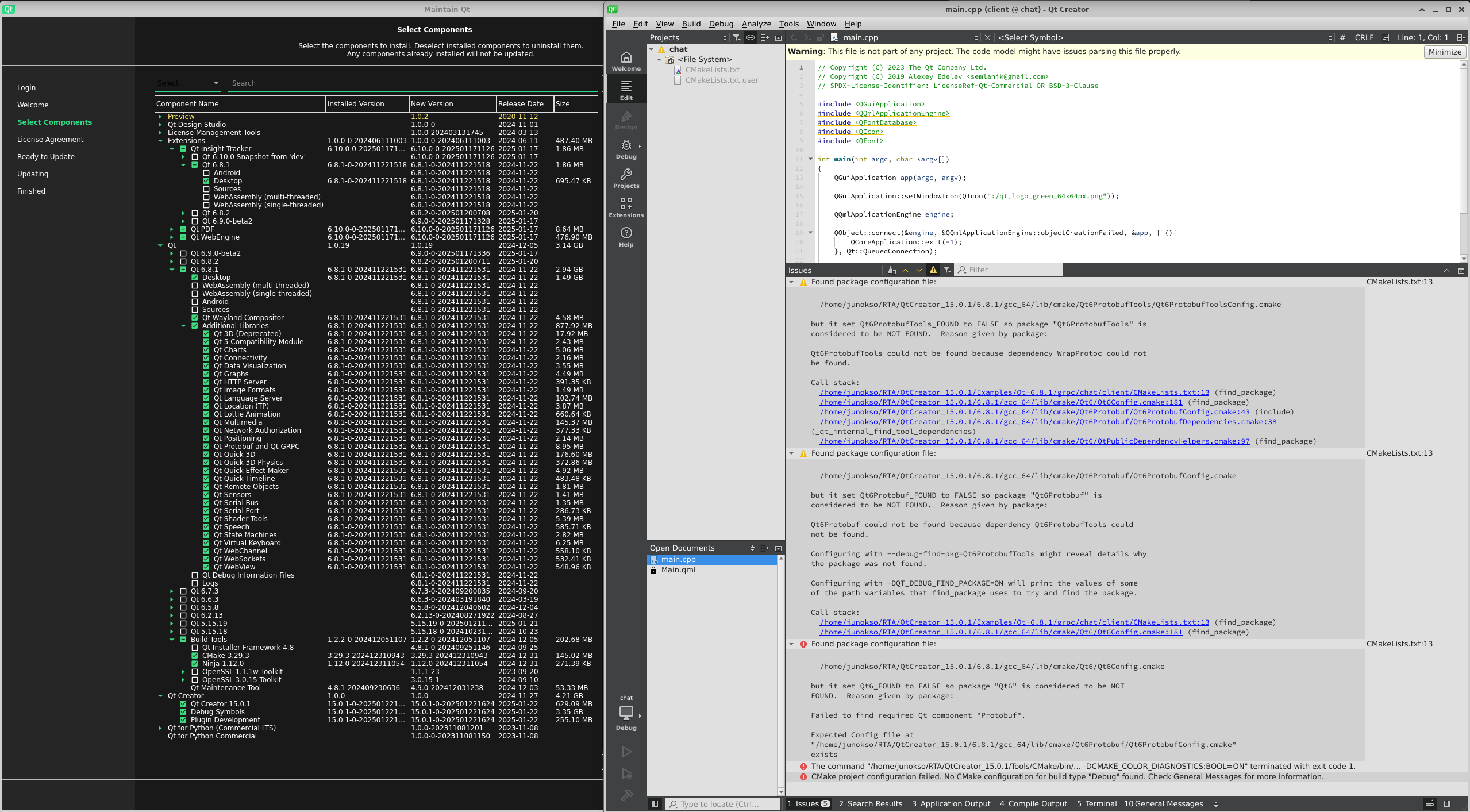This screenshot has height=812, width=1470.
Task: Close the main.cpp document with X icon
Action: tap(987, 37)
